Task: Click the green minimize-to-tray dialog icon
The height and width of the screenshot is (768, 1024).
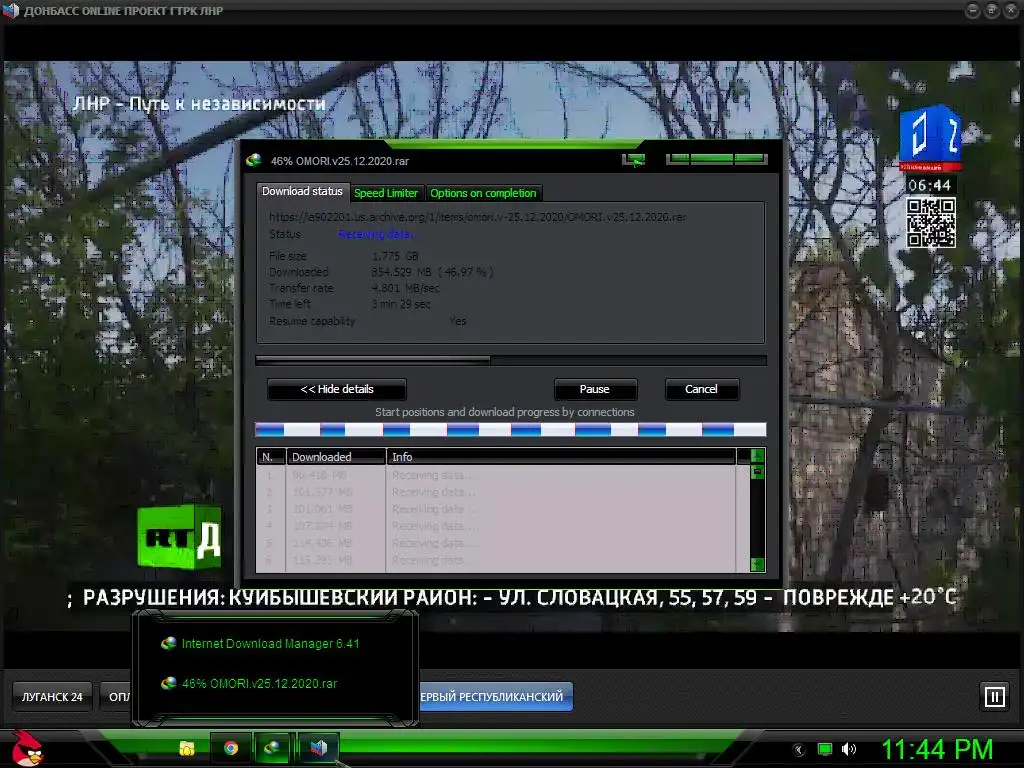Action: (x=633, y=160)
